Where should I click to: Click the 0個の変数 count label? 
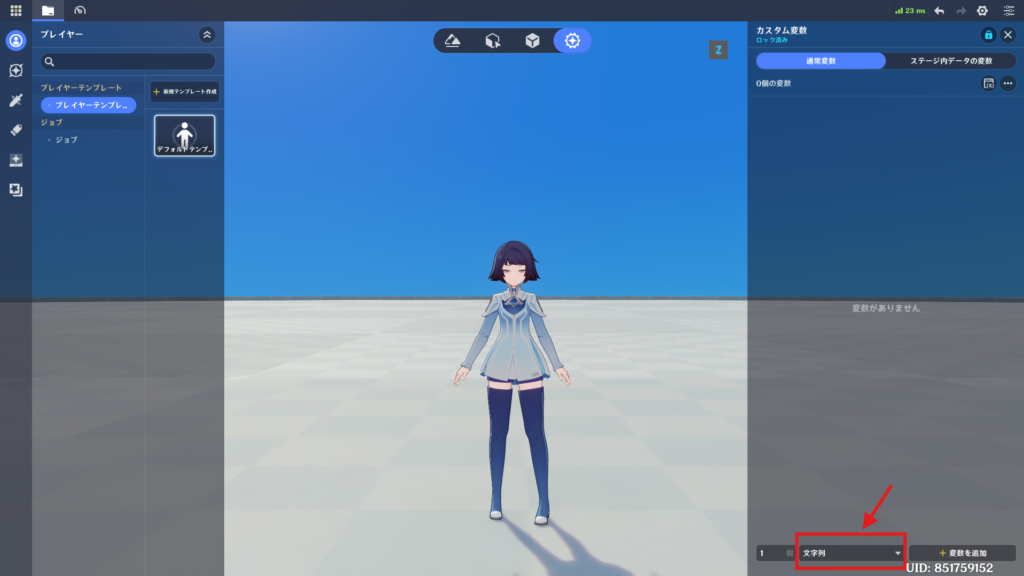point(773,84)
